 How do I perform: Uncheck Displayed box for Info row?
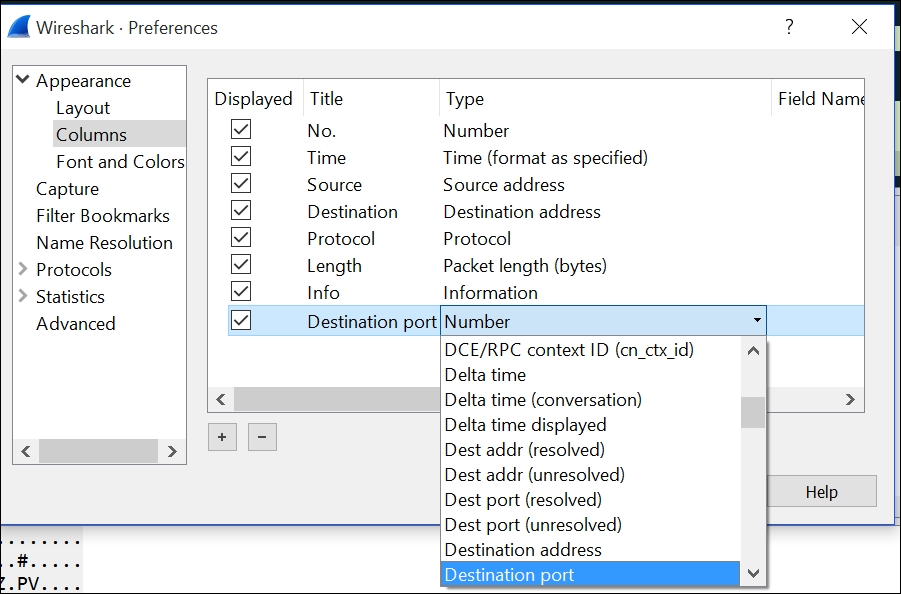pyautogui.click(x=241, y=291)
